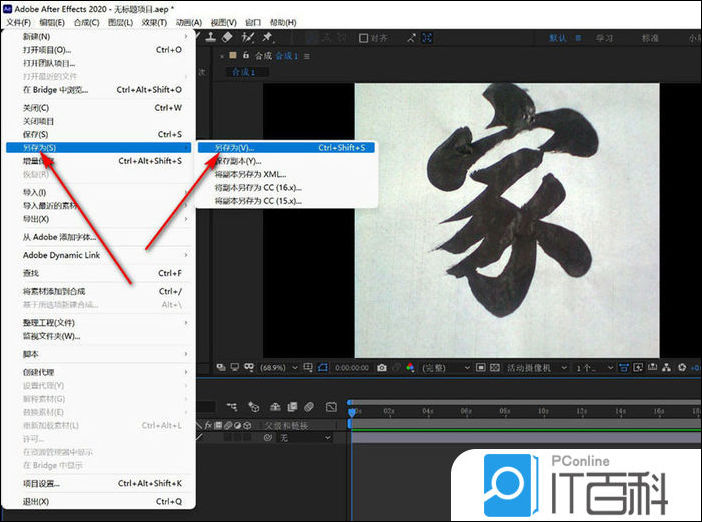Click the blue playhead on timeline ruler
702x522 pixels.
pyautogui.click(x=351, y=411)
